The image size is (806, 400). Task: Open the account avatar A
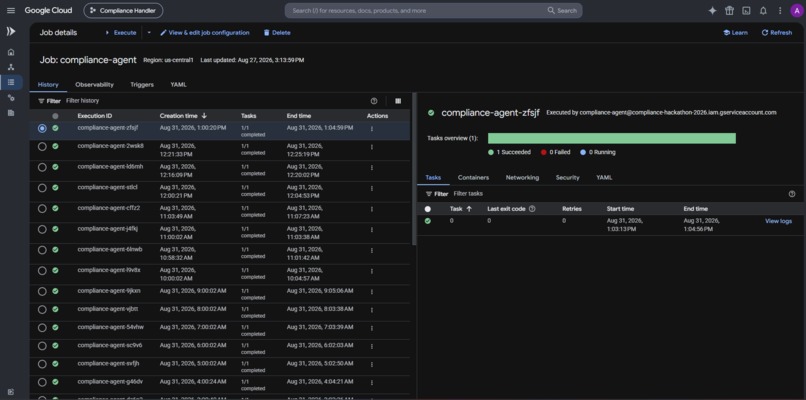point(796,11)
